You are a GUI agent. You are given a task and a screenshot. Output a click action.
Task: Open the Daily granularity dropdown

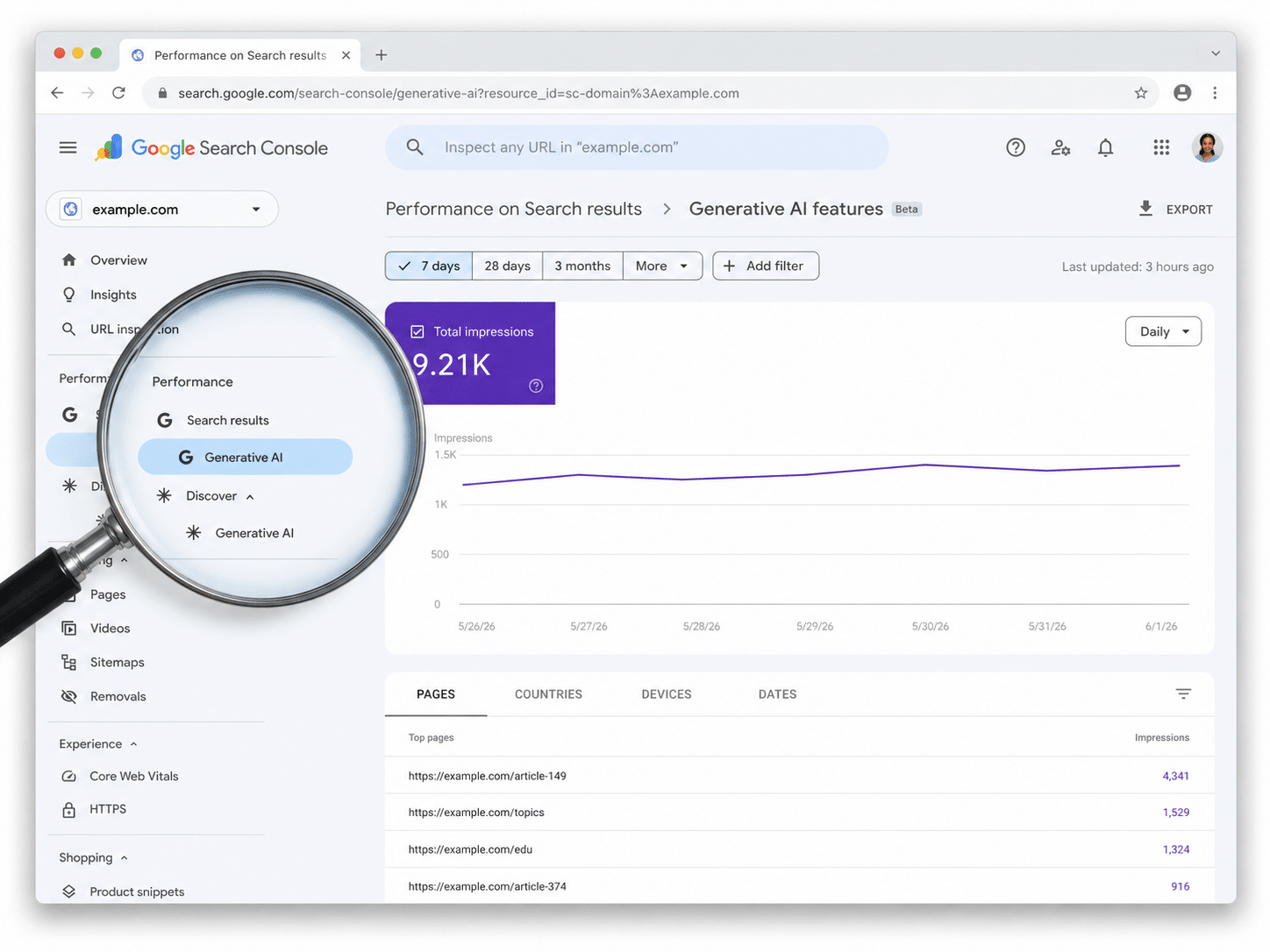coord(1163,331)
